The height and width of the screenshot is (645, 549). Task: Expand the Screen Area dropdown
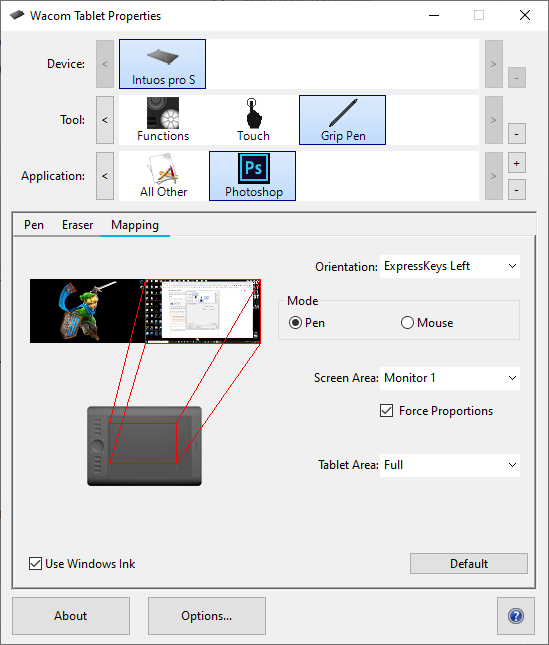450,378
